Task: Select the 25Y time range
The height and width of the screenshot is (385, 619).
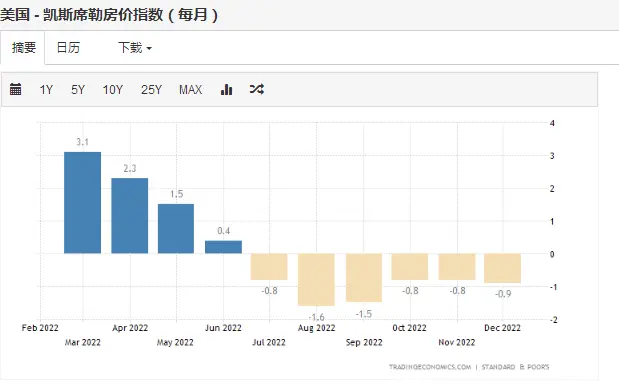Action: (151, 90)
